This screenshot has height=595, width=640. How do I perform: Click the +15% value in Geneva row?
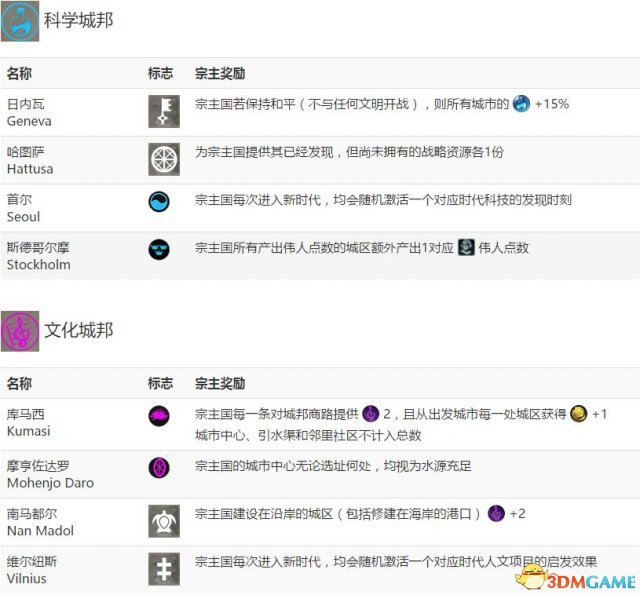pyautogui.click(x=552, y=104)
